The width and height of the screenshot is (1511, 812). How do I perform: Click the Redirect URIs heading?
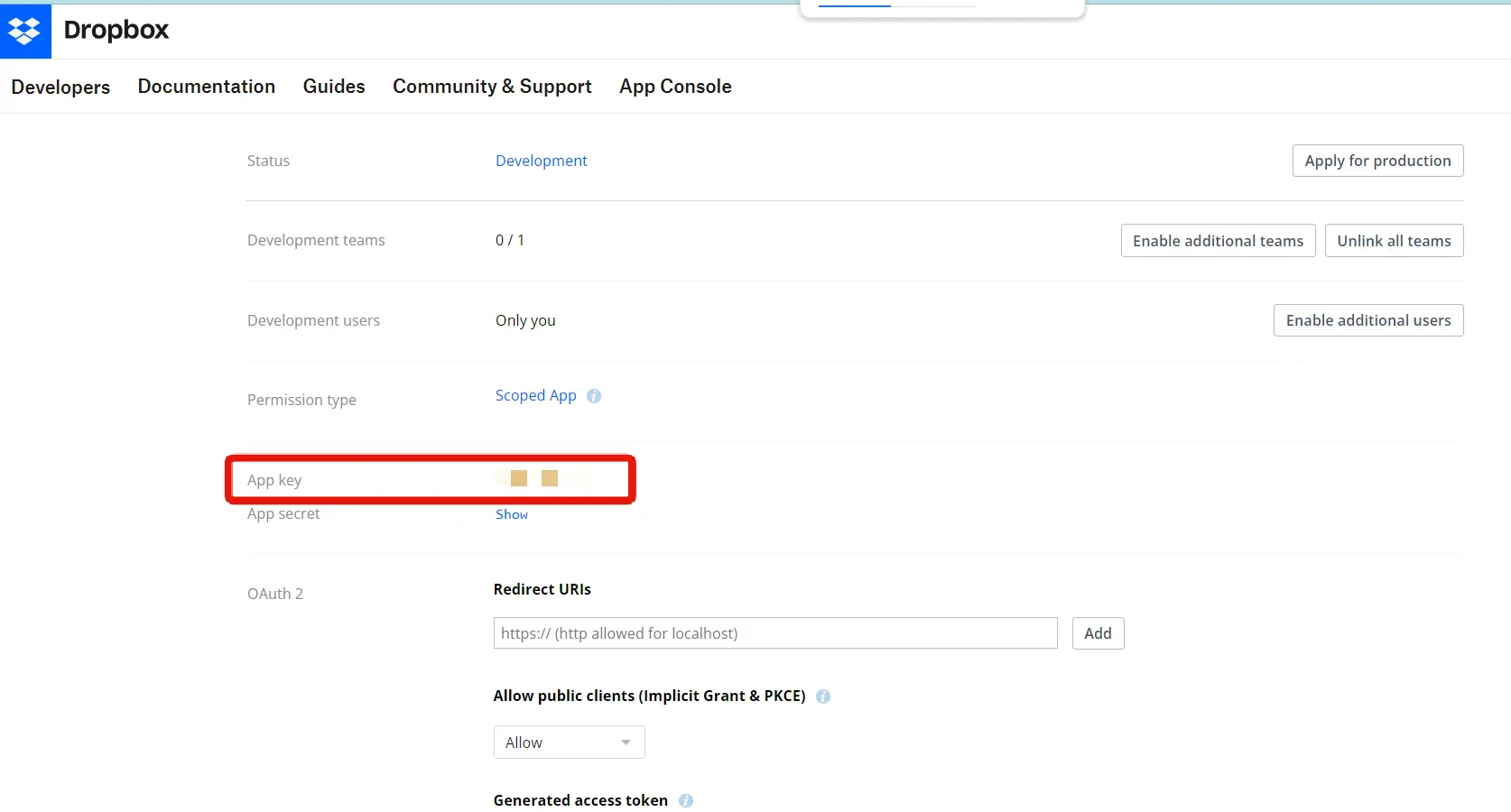point(542,589)
